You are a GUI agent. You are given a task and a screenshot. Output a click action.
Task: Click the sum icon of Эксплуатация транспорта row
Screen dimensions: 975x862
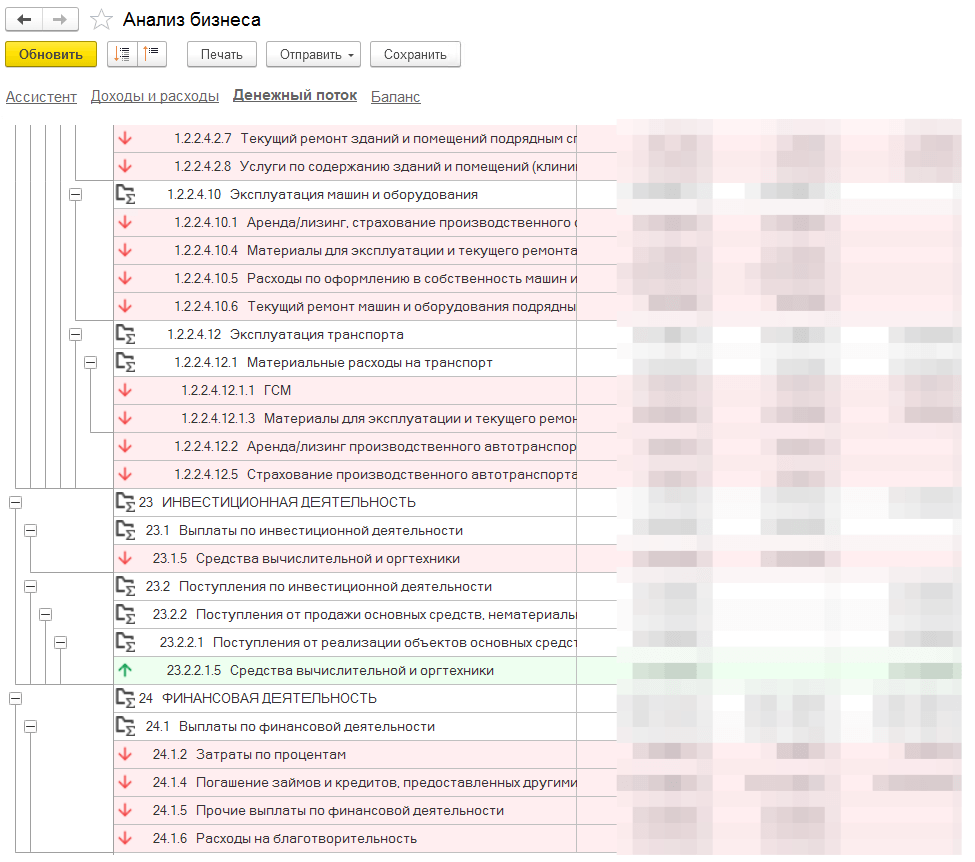pyautogui.click(x=125, y=335)
